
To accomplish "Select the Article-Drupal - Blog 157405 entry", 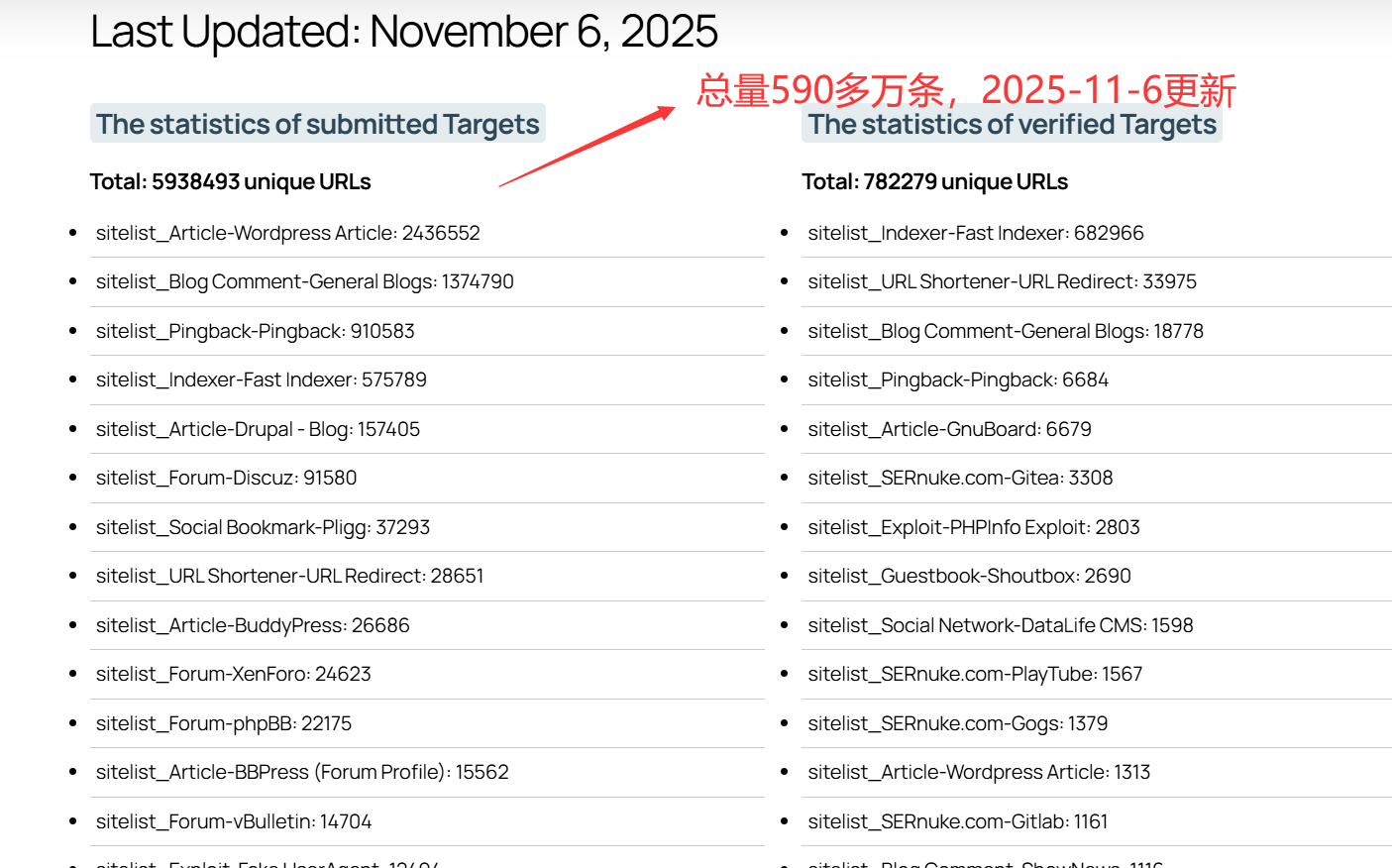I will (x=258, y=429).
